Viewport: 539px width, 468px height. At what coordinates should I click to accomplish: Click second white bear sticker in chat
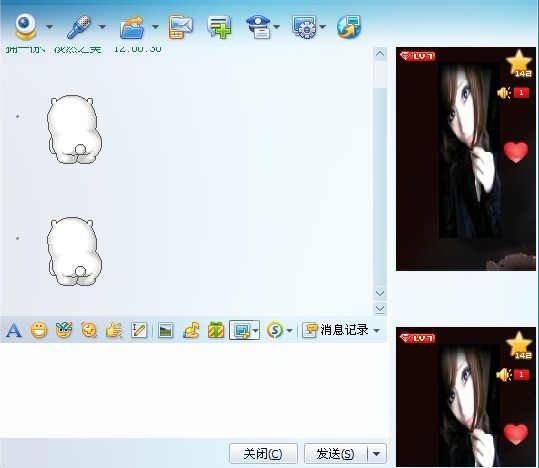(74, 251)
